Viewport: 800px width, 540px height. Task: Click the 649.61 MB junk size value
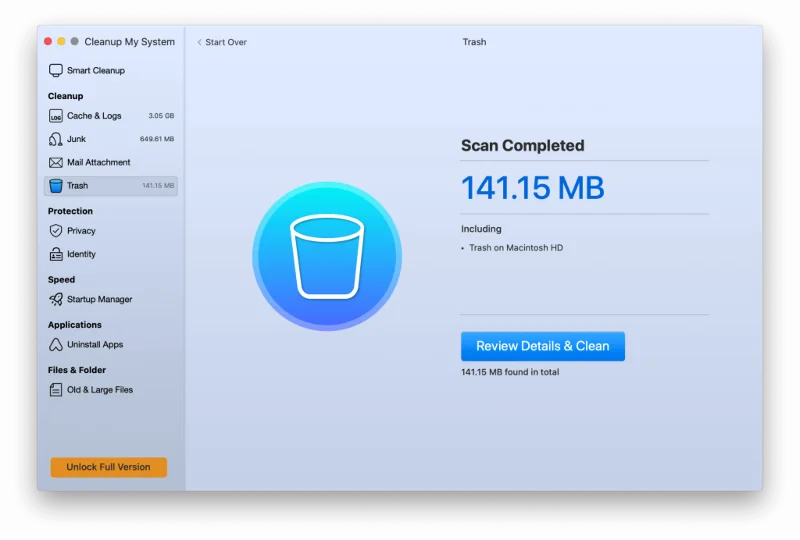(x=157, y=139)
